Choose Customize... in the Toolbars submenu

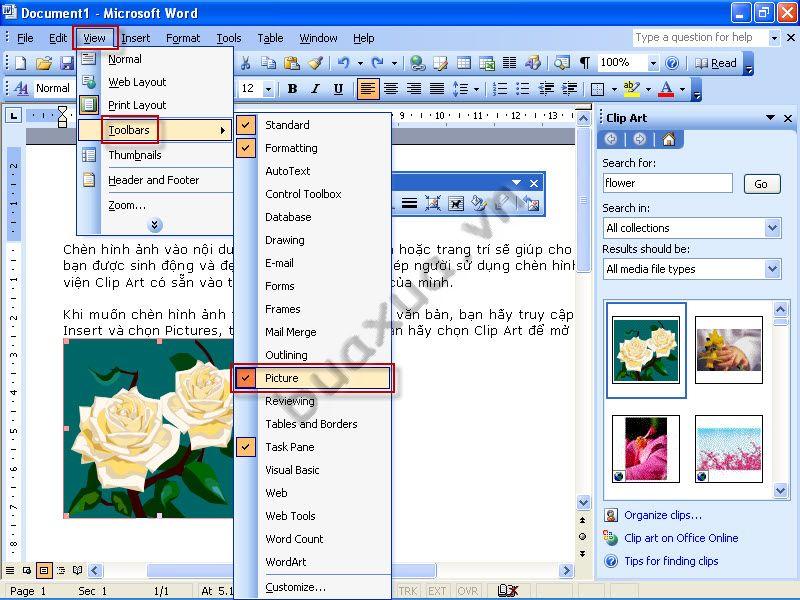coord(312,587)
